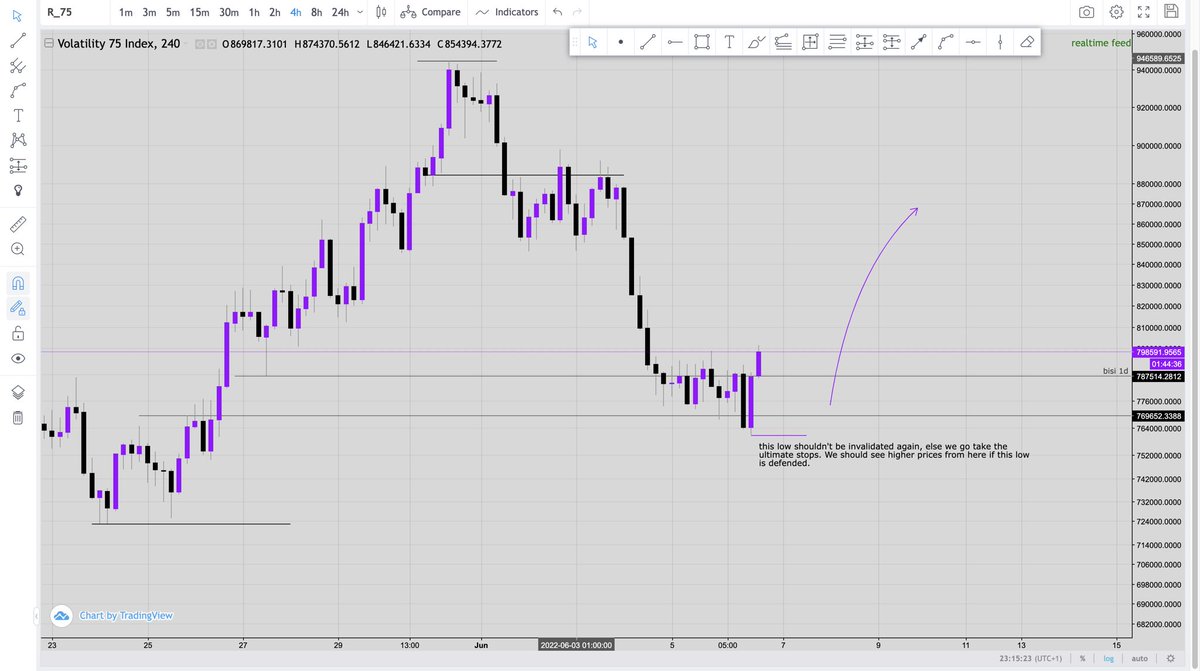
Task: Select the Rectangle drawing tool
Action: [x=700, y=41]
